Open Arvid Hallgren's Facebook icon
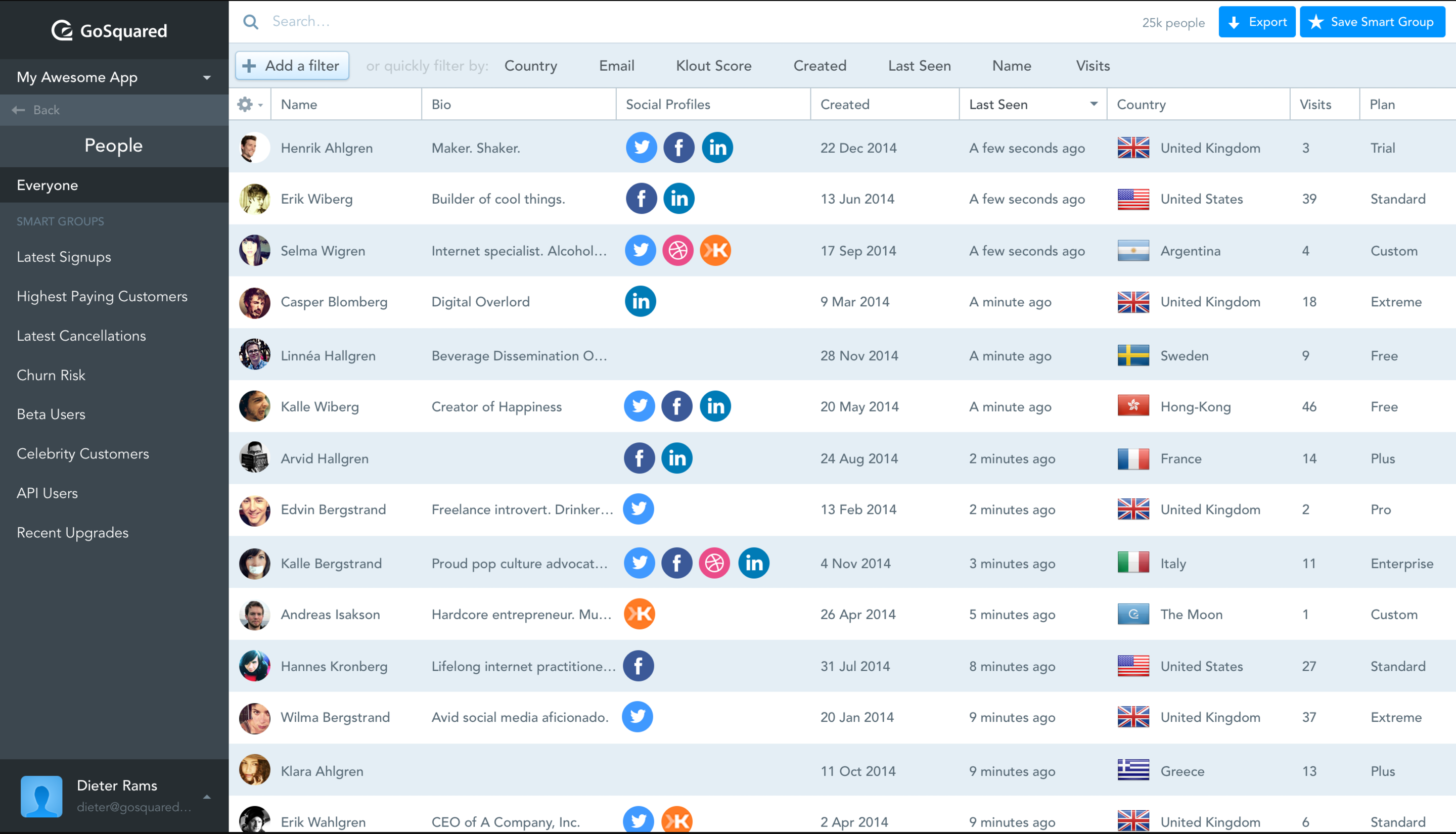 coord(639,458)
